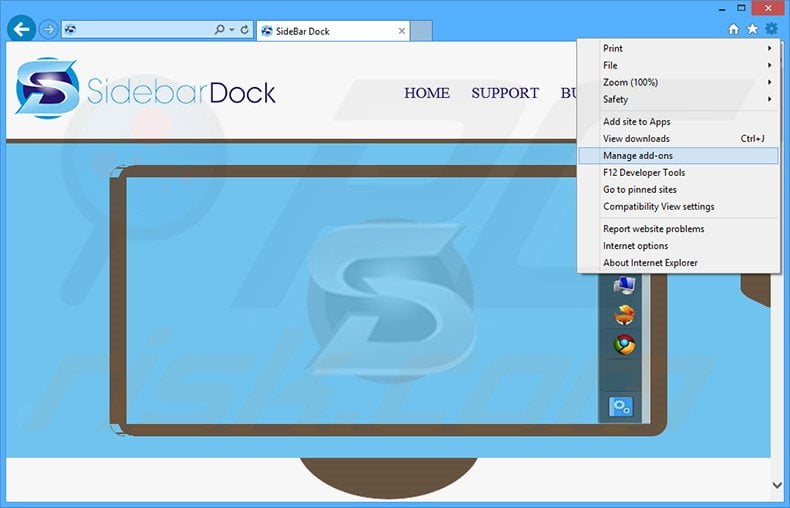Open Favorites with star icon
Image resolution: width=790 pixels, height=508 pixels.
click(752, 29)
